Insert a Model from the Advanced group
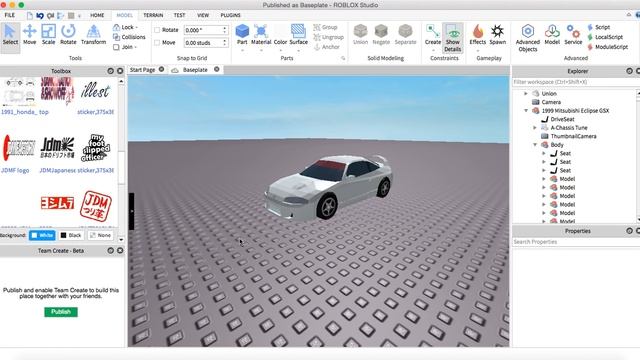 (552, 35)
